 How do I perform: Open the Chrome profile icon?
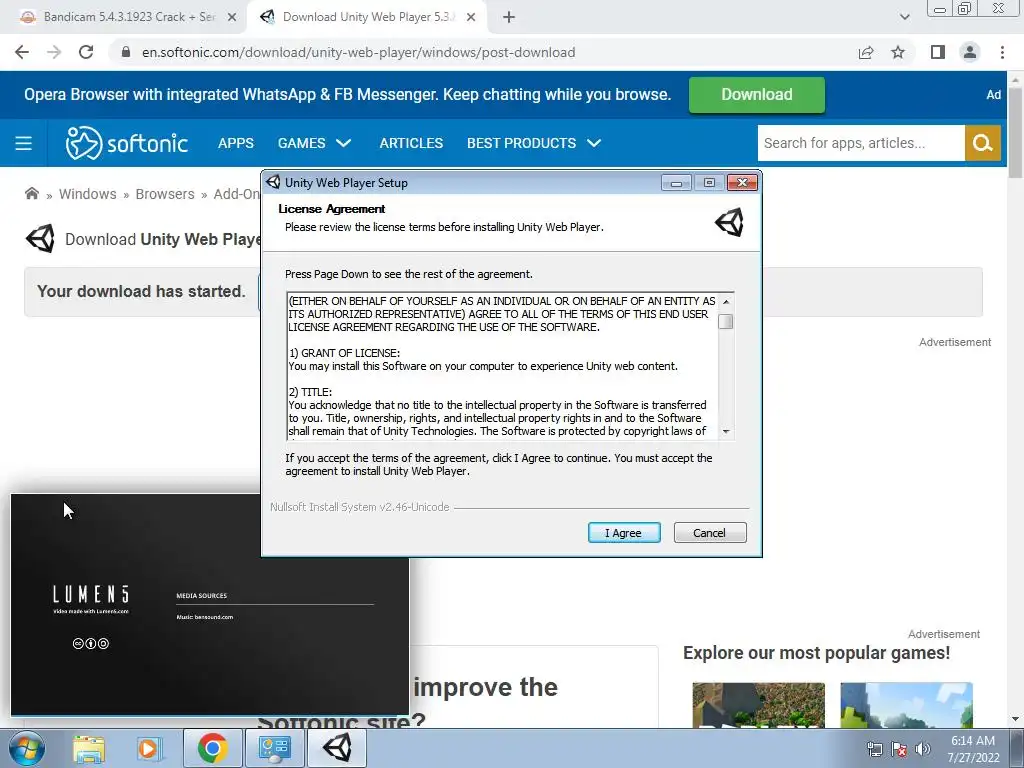970,52
